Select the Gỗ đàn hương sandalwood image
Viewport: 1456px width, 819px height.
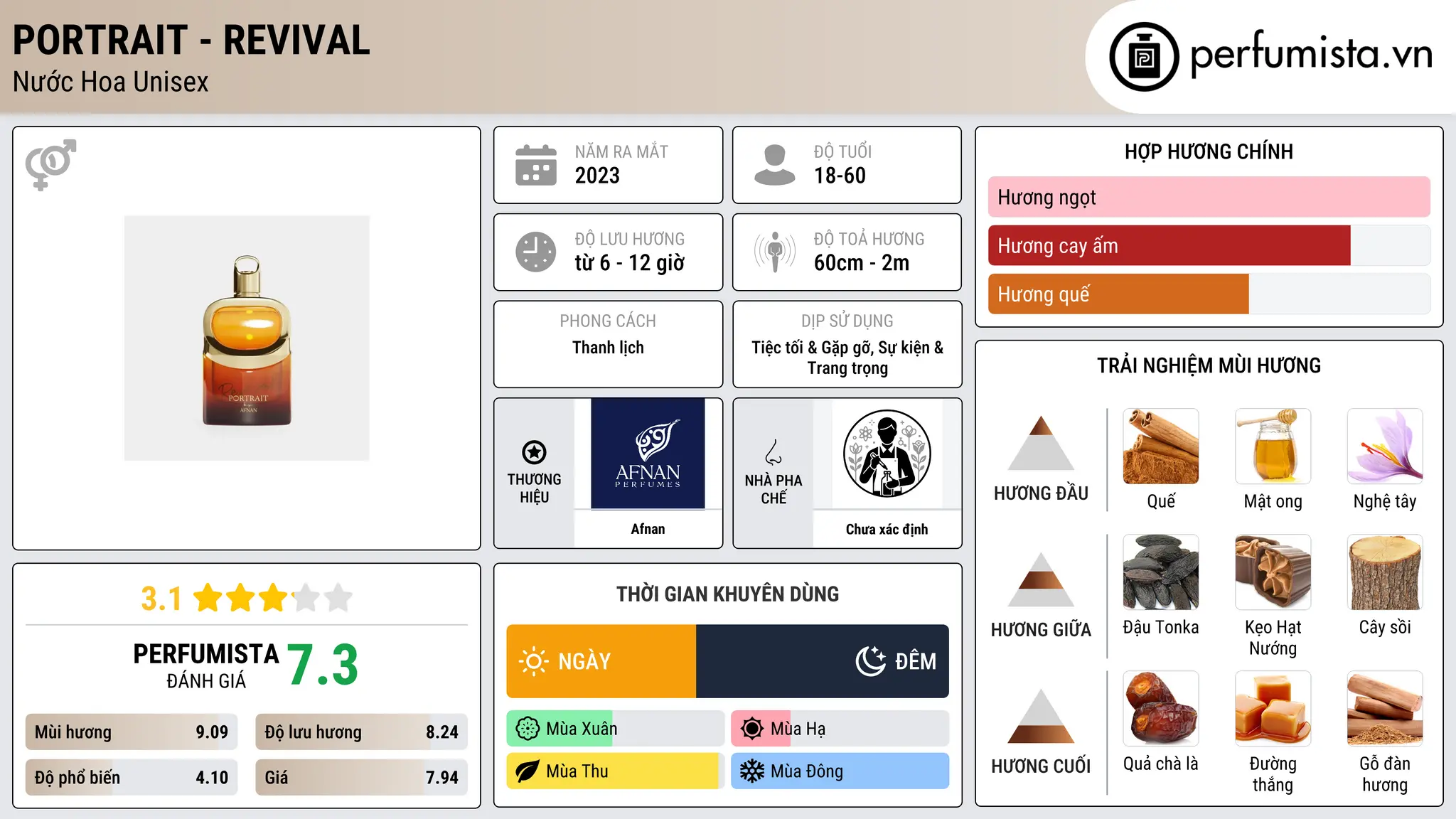[1385, 709]
